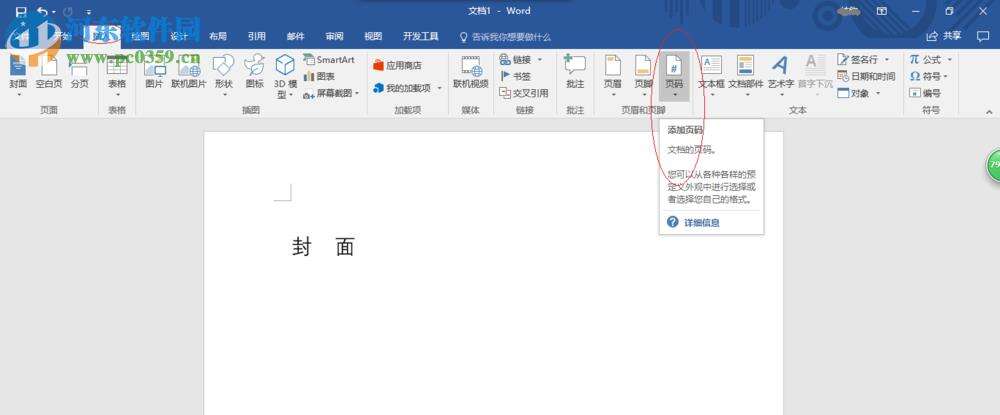1000x415 pixels.
Task: Insert a 页眉 (header)
Action: click(612, 73)
